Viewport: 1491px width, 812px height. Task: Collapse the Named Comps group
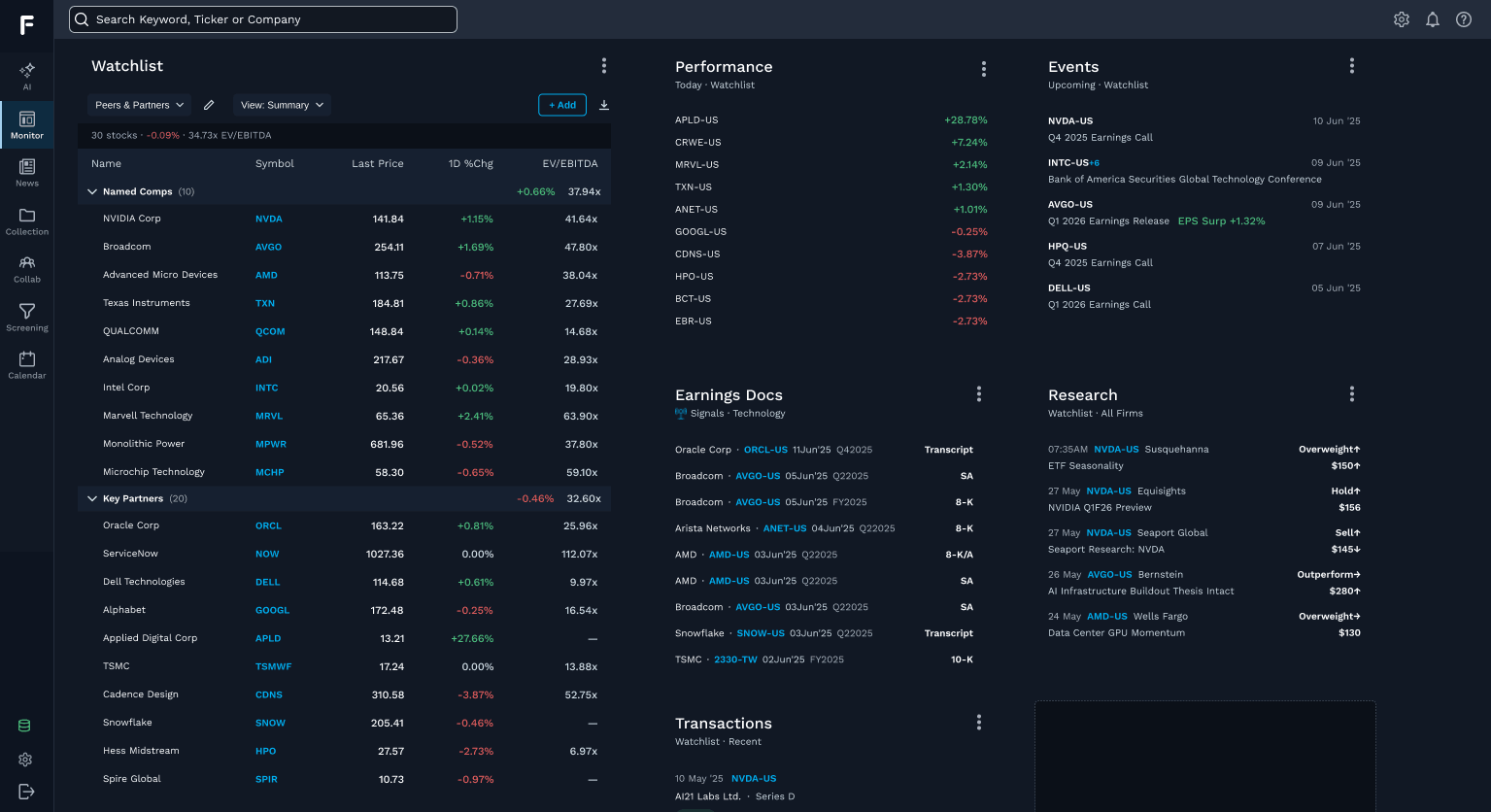coord(93,192)
